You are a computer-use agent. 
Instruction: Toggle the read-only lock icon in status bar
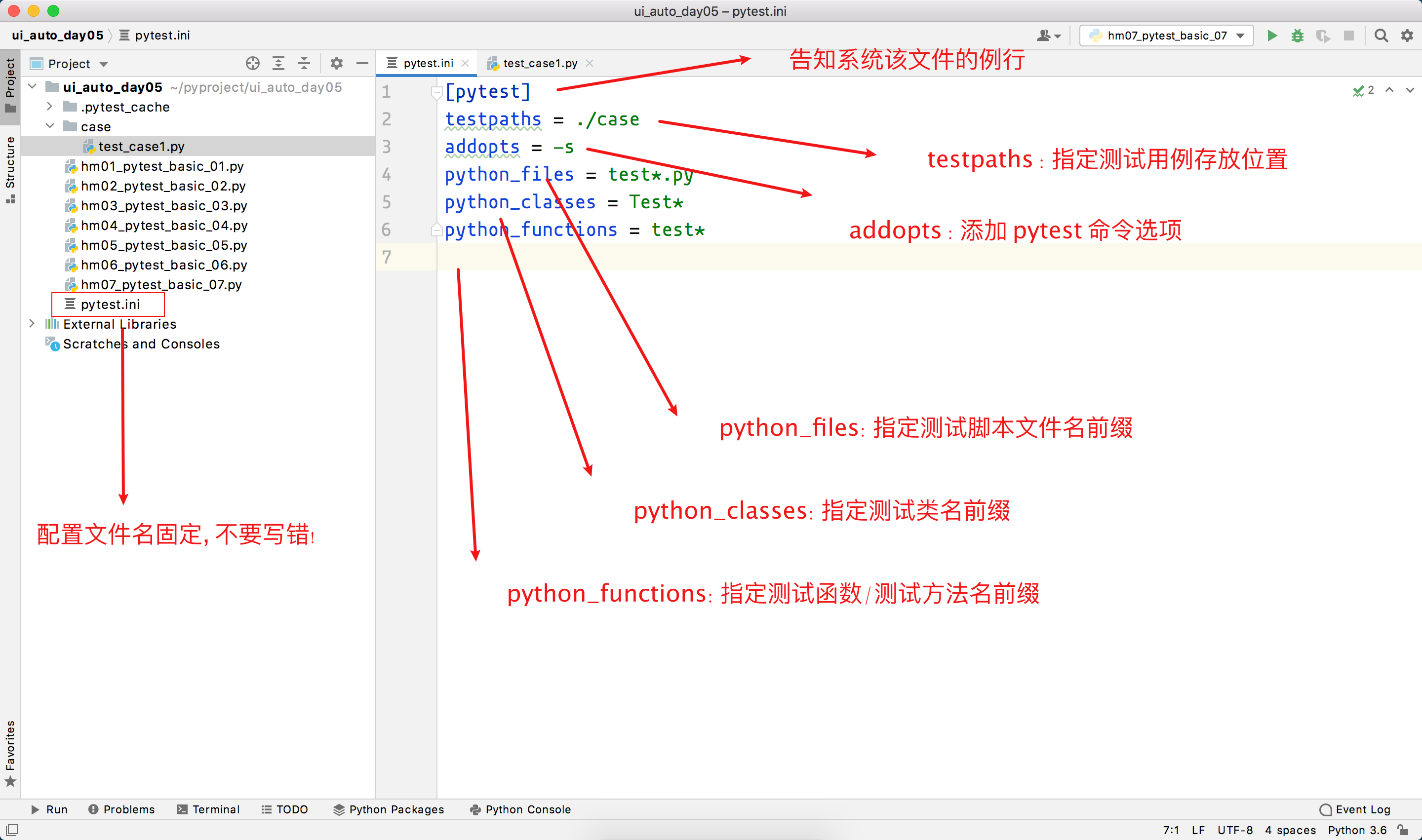(1403, 830)
